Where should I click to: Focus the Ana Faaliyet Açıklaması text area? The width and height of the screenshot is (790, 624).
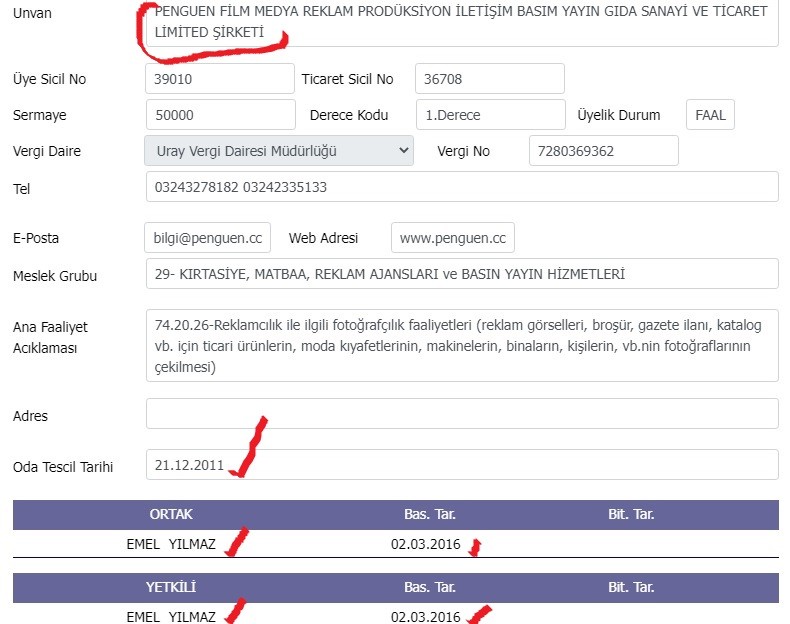tap(462, 346)
